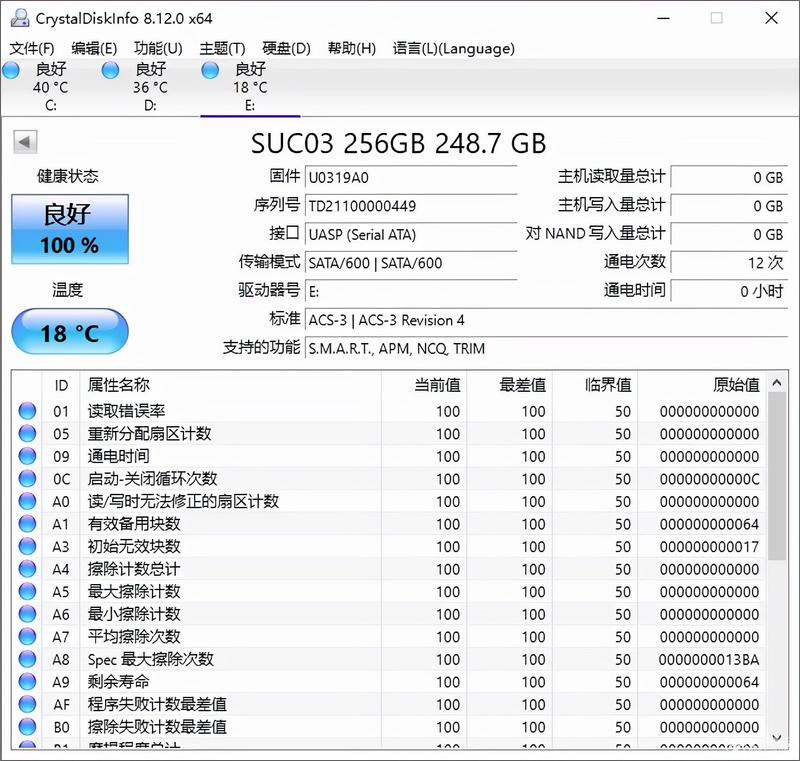Click status circle for attribute A0 row
Image resolution: width=800 pixels, height=761 pixels.
coord(27,501)
